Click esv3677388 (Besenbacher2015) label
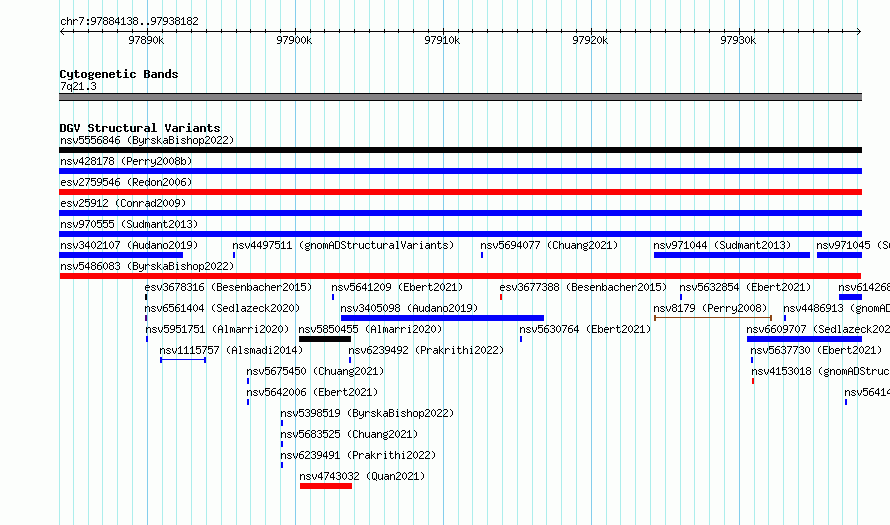The image size is (890, 525). pos(583,287)
